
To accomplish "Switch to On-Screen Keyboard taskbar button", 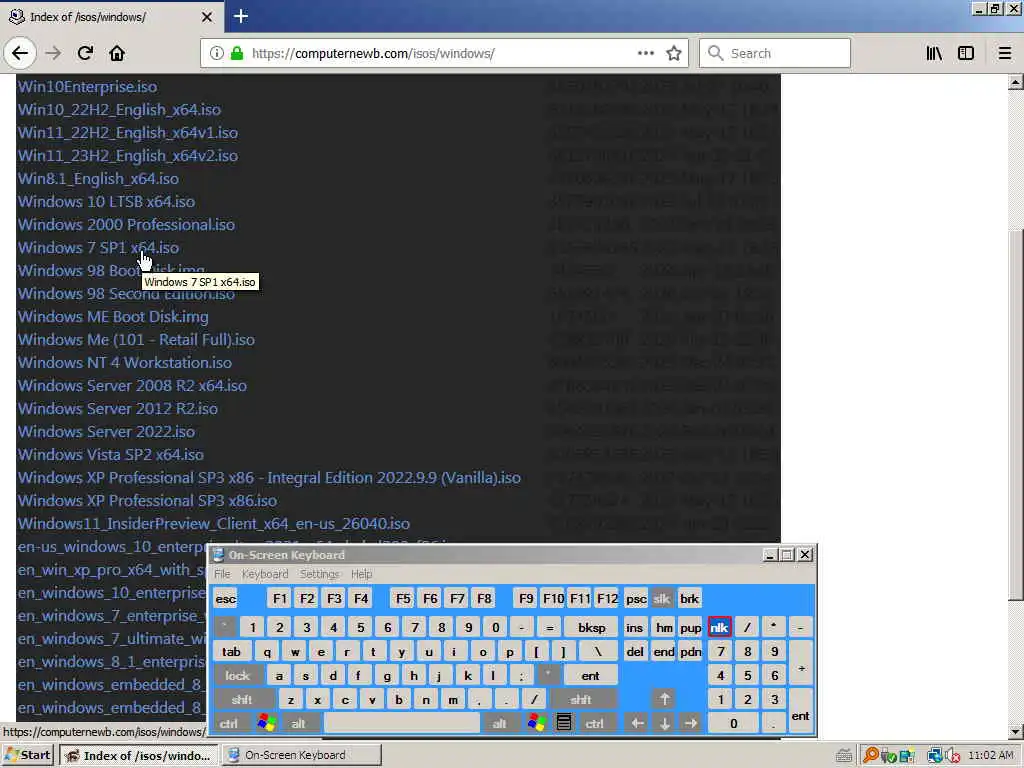I will (302, 756).
